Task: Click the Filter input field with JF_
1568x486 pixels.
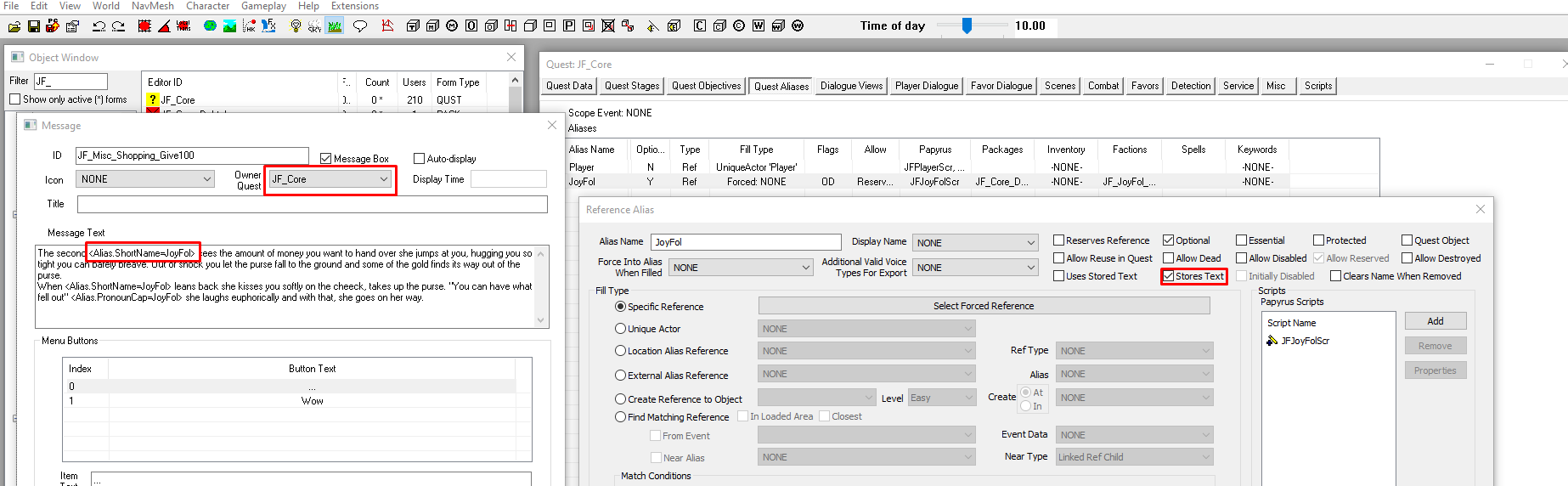Action: pyautogui.click(x=71, y=82)
